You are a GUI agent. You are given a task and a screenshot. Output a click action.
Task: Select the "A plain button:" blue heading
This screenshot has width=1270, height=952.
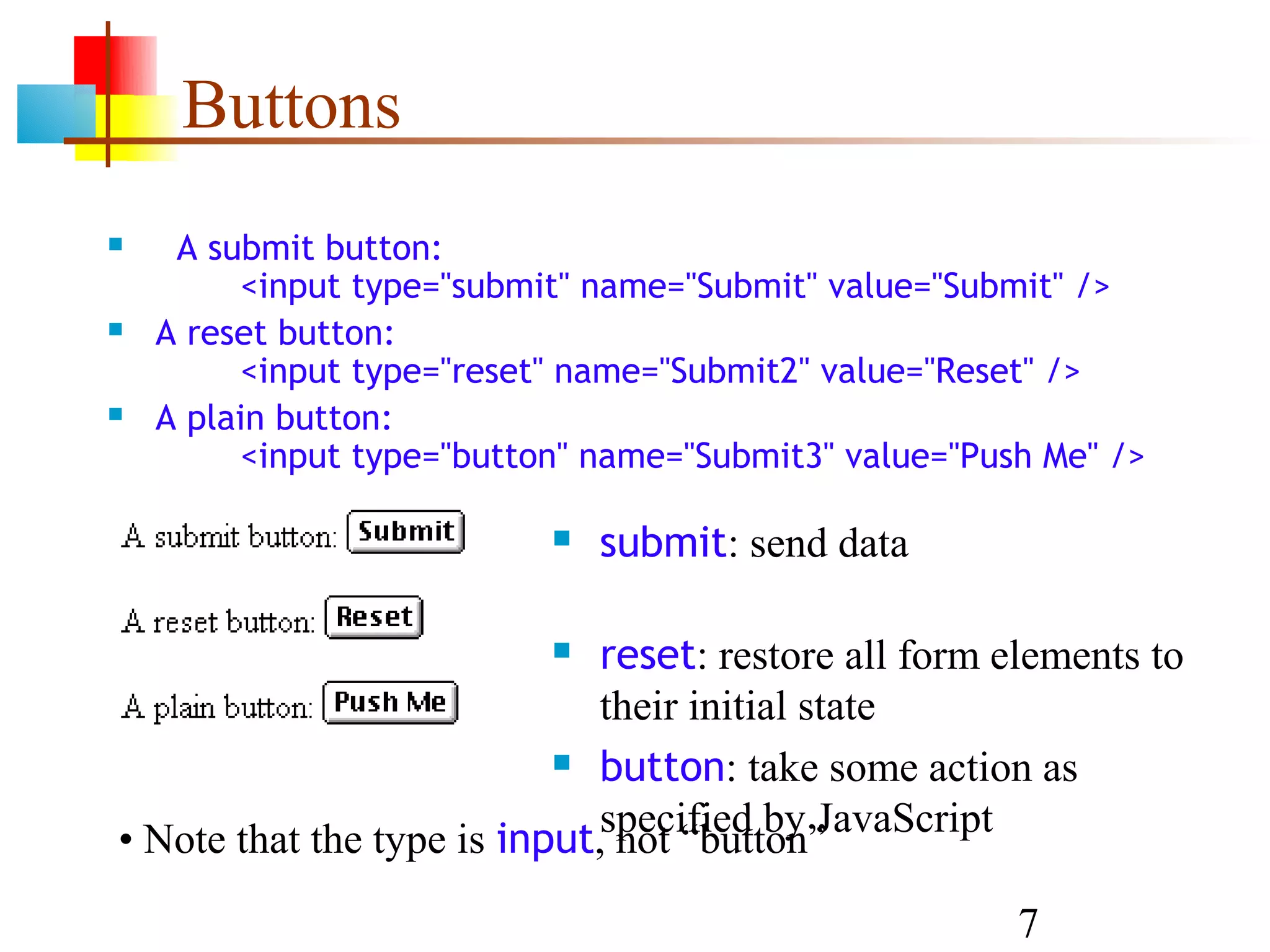pyautogui.click(x=273, y=418)
